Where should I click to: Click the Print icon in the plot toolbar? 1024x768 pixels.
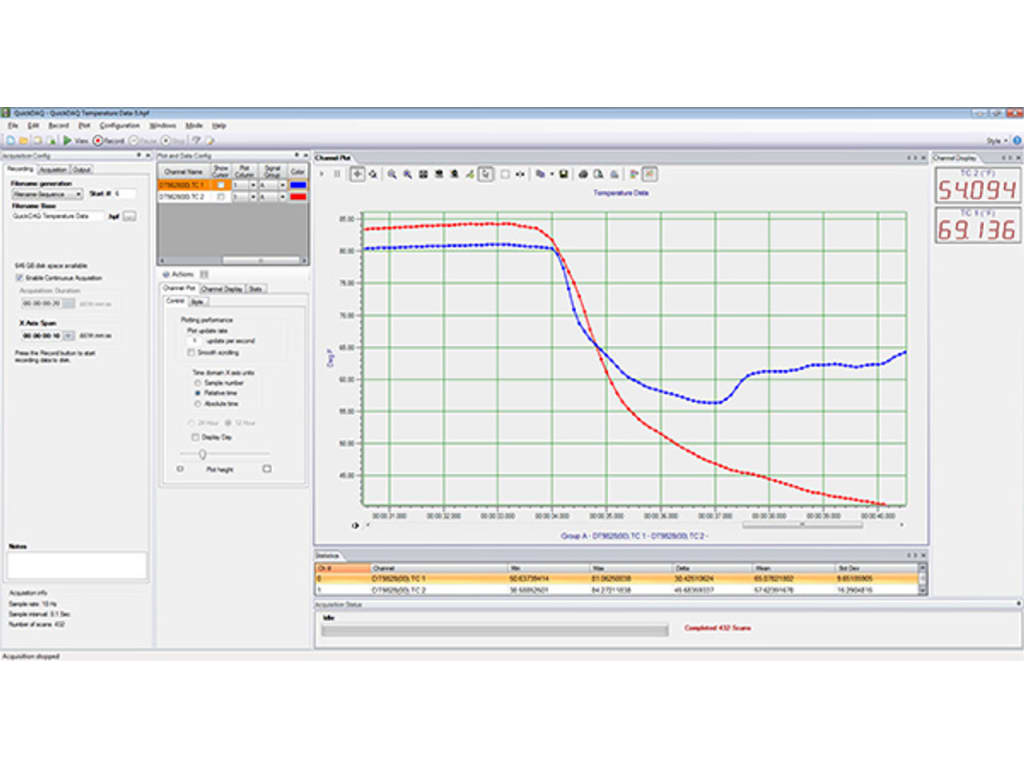pyautogui.click(x=583, y=173)
